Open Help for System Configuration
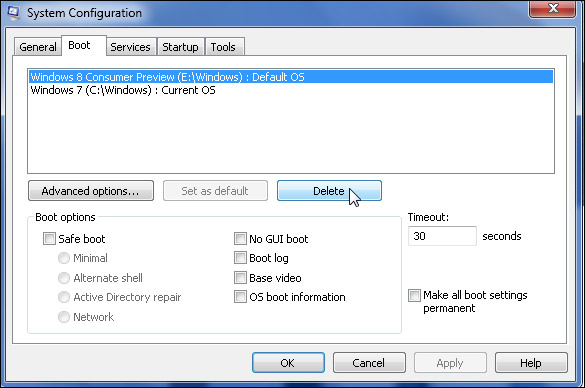585x388 pixels. point(531,363)
